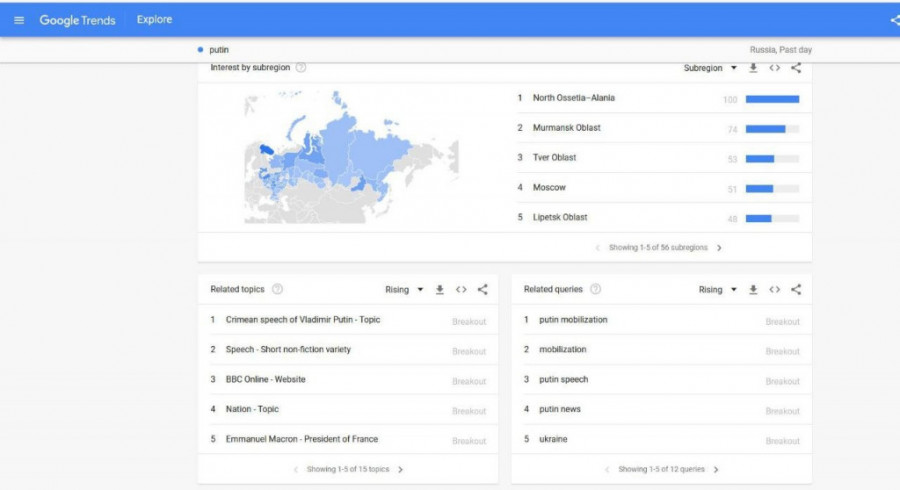
Task: Share the Interest by subregion card
Action: (x=796, y=68)
